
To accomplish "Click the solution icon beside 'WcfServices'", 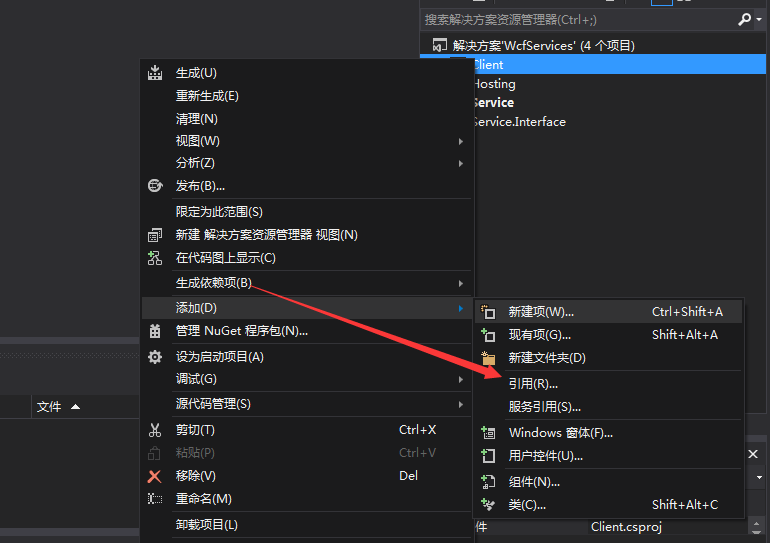I will pyautogui.click(x=440, y=45).
